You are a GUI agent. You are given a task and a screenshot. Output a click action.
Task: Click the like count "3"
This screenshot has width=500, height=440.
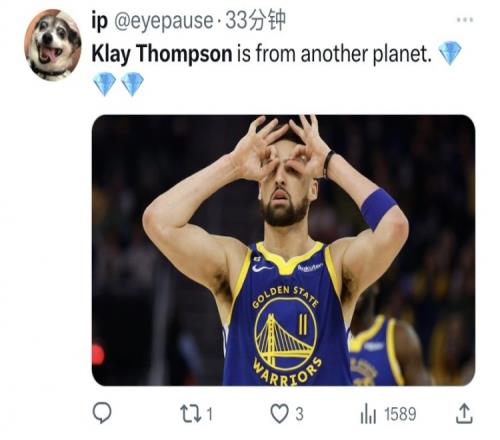click(x=299, y=414)
